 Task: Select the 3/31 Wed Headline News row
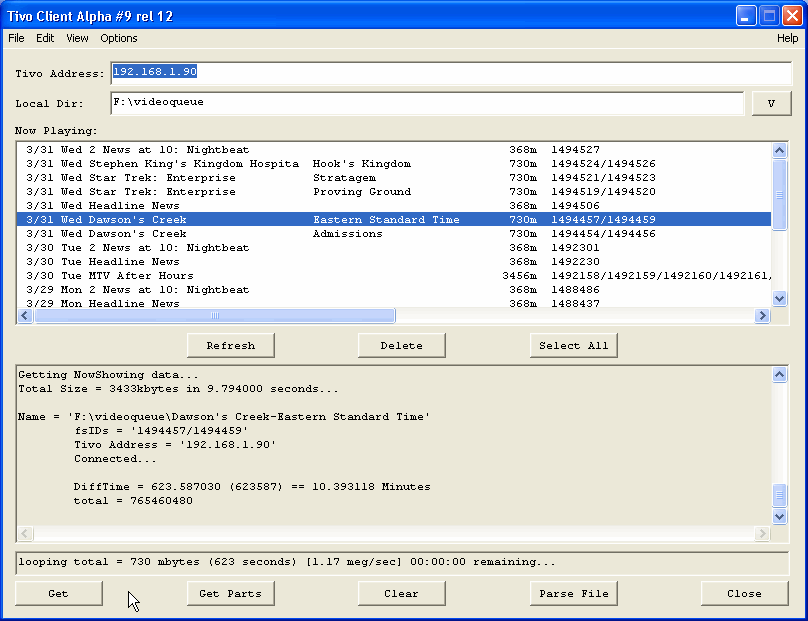point(394,205)
